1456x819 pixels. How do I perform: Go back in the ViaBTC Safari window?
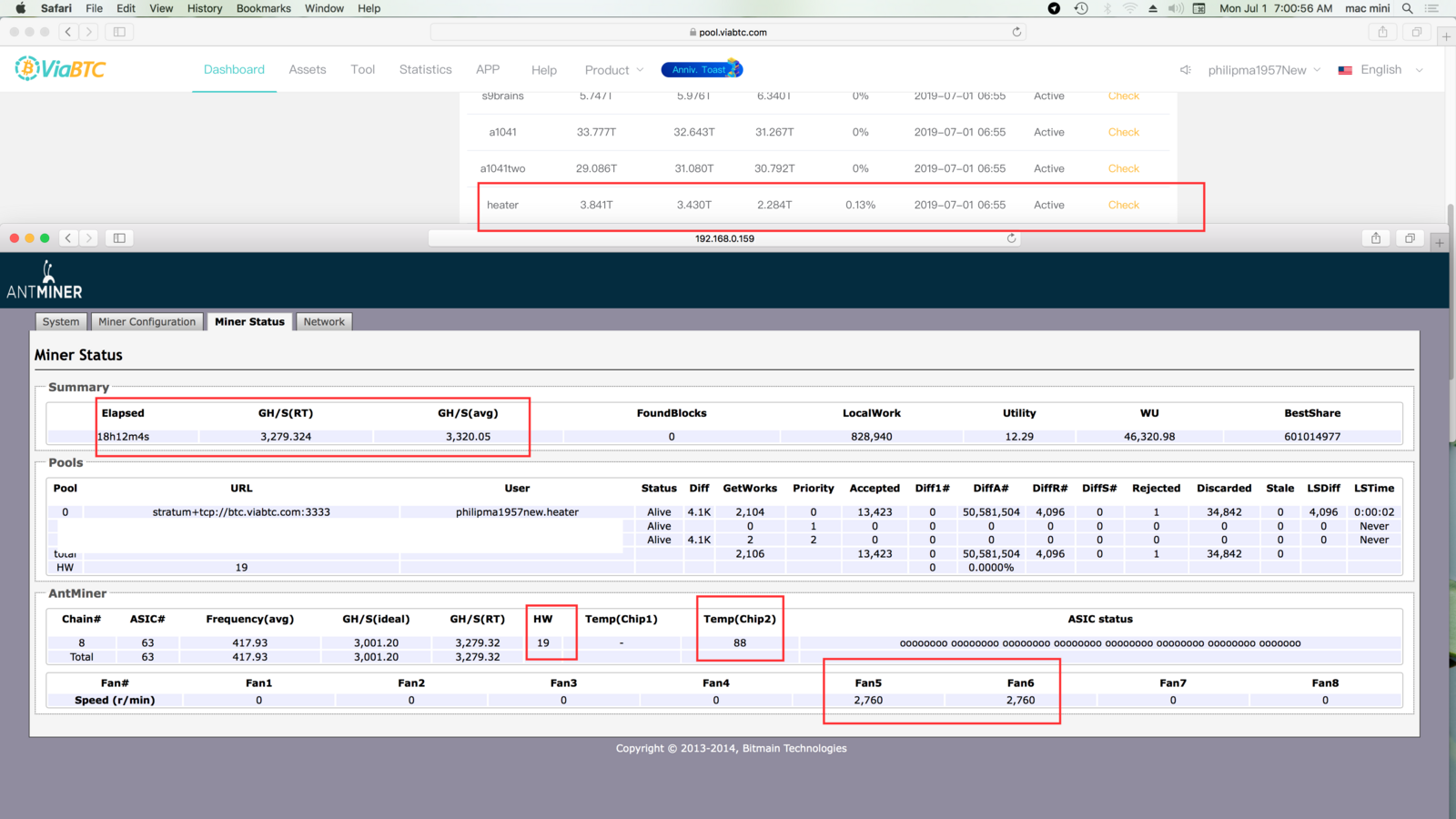68,32
